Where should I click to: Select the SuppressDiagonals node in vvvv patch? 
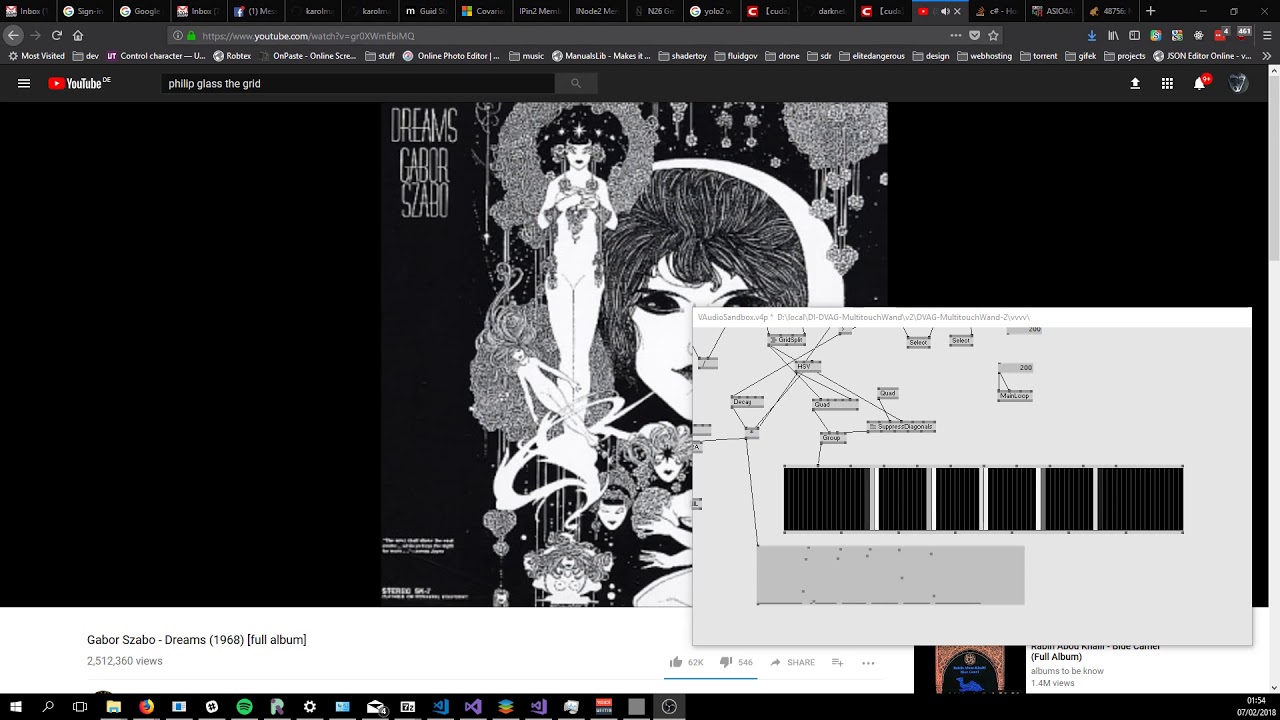[x=901, y=427]
